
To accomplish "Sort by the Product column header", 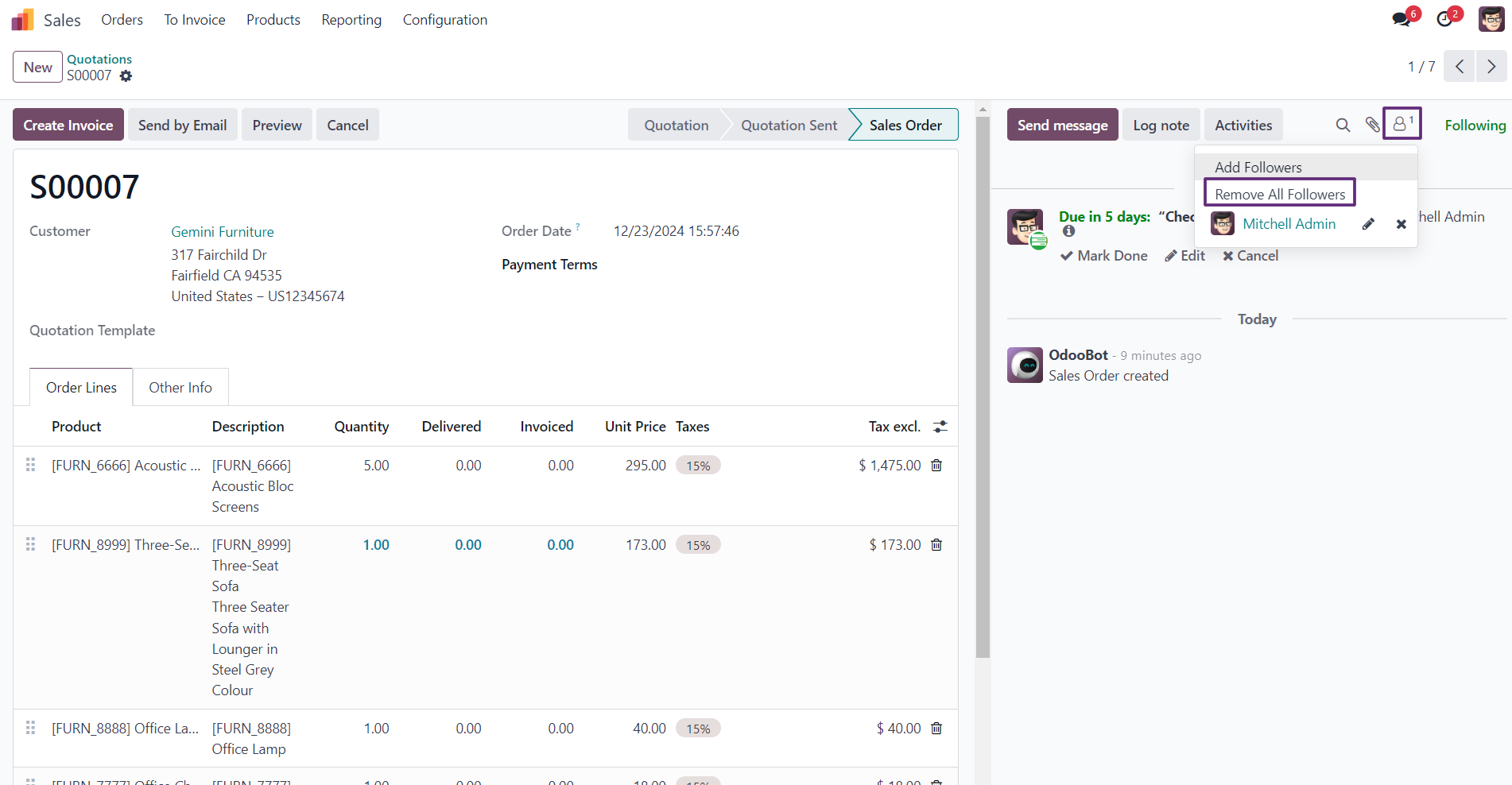I will tap(76, 427).
